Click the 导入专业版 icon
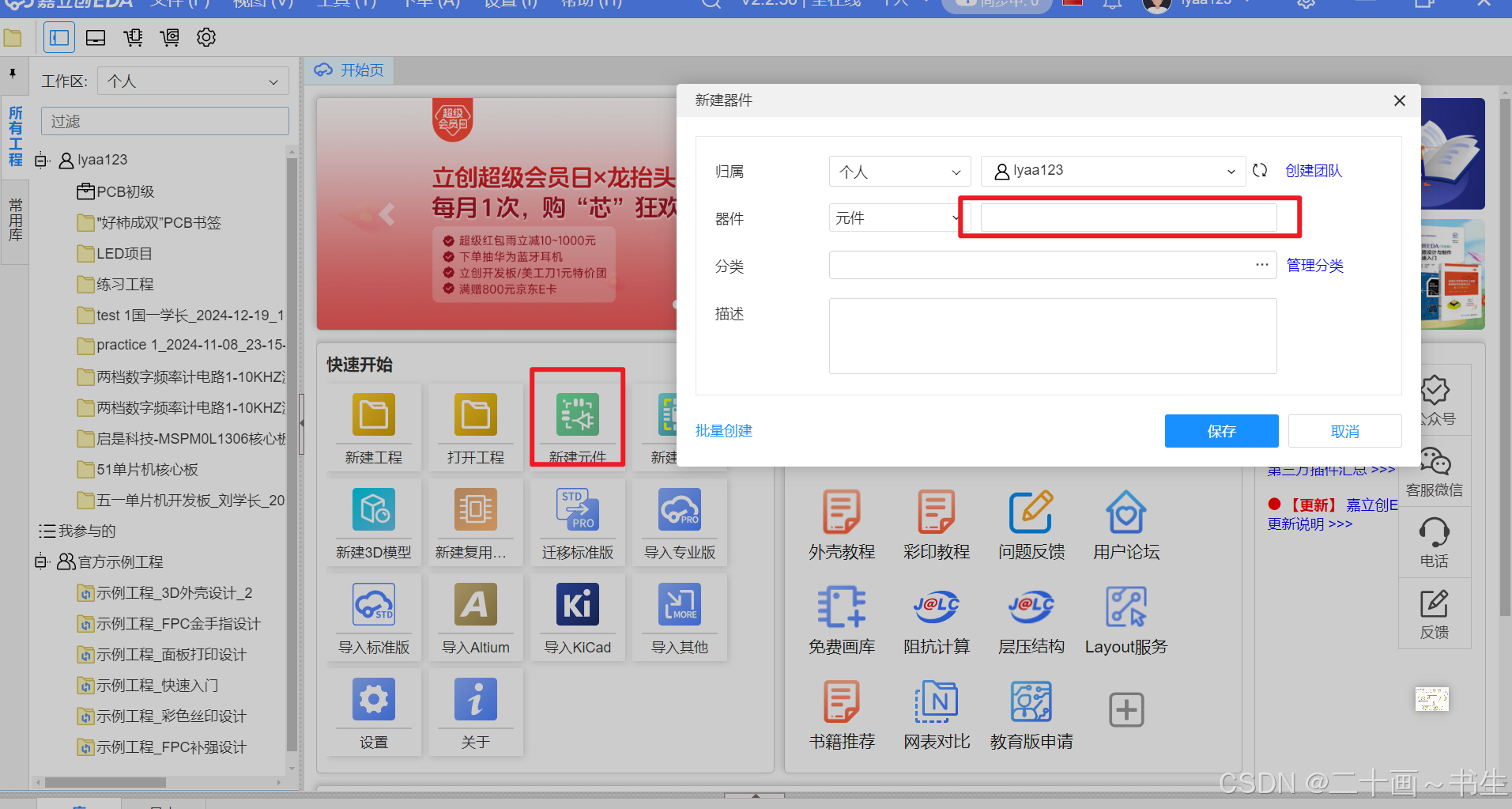1512x809 pixels. (680, 509)
